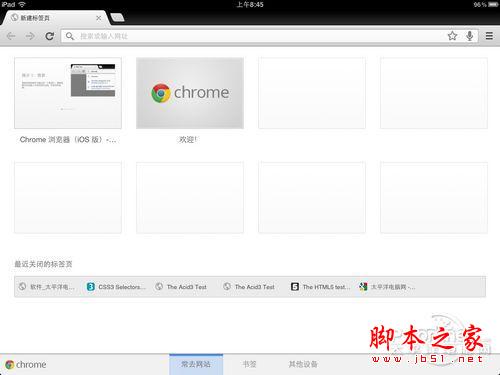Click the 最近关闭的标签页 heading
Image resolution: width=500 pixels, height=375 pixels.
pos(43,264)
